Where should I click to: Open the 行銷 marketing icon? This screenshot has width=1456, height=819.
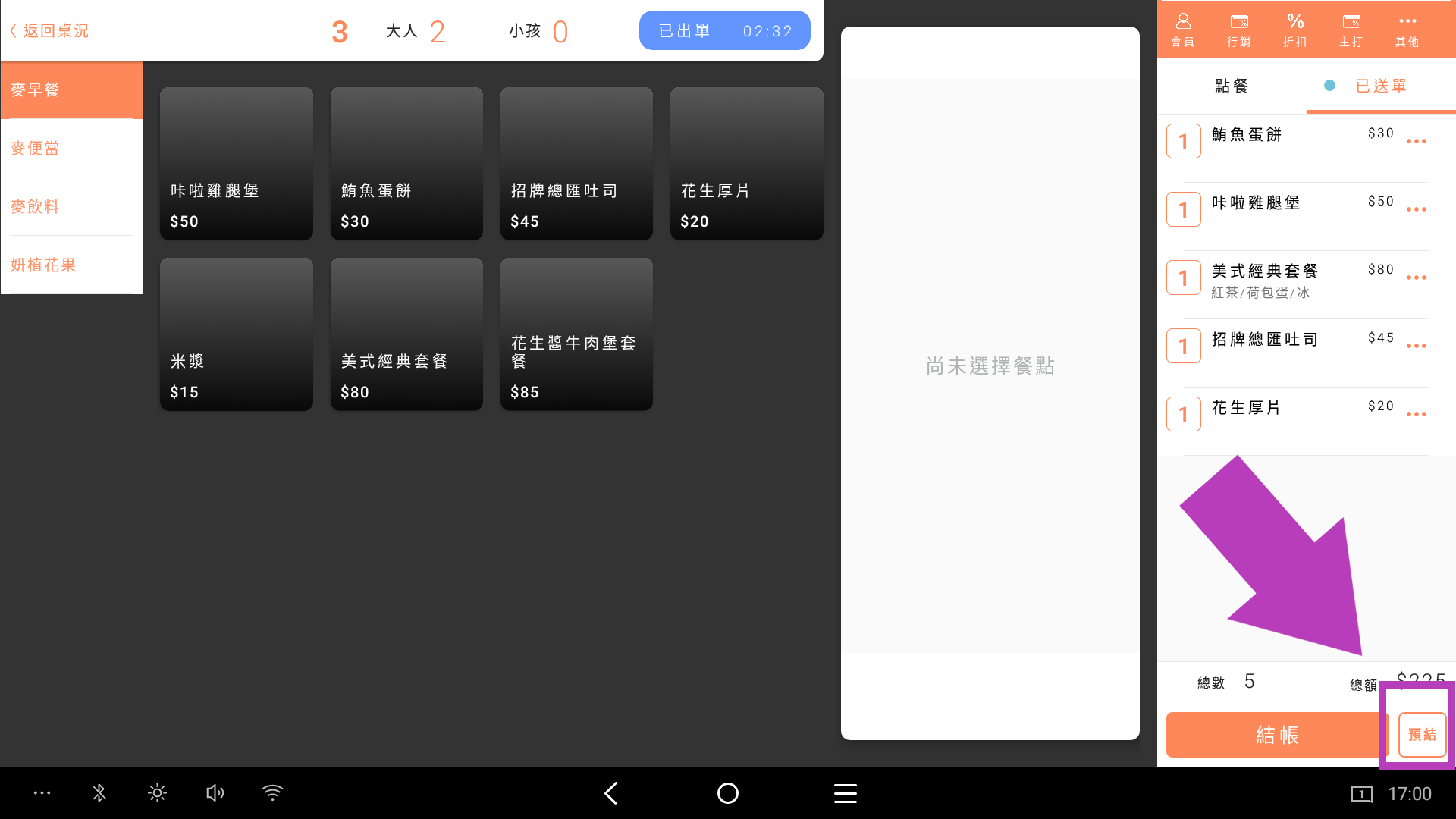coord(1239,29)
